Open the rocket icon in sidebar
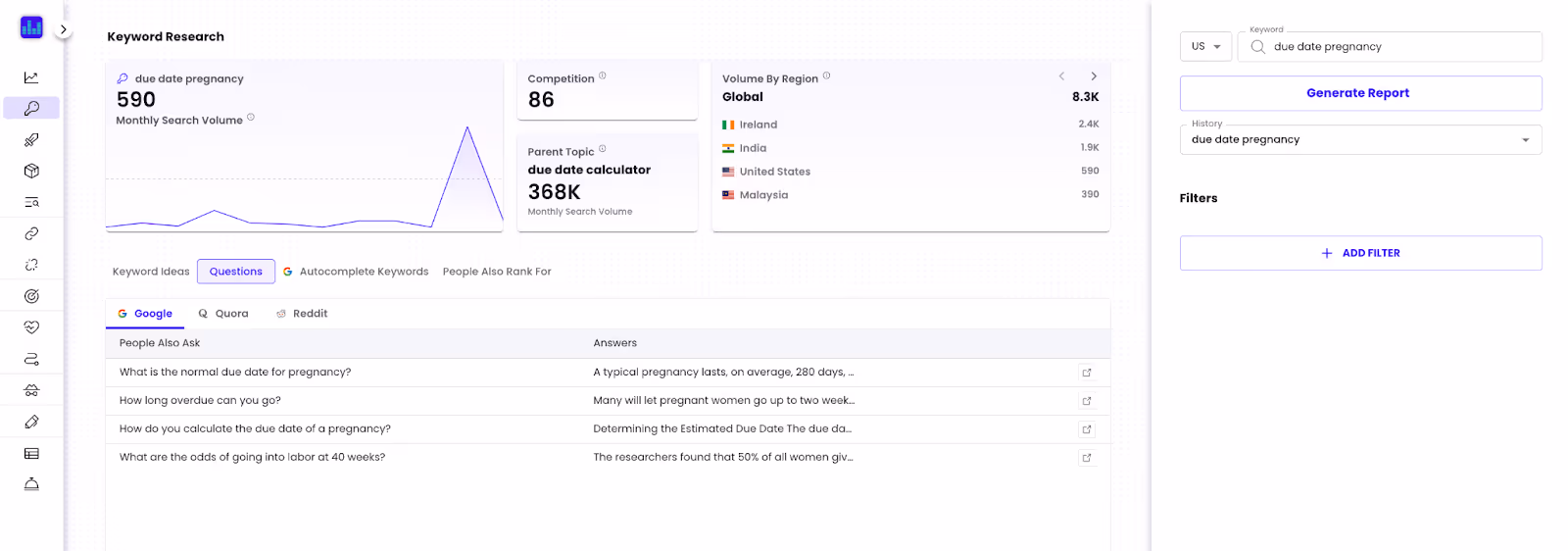1568x551 pixels. tap(31, 140)
